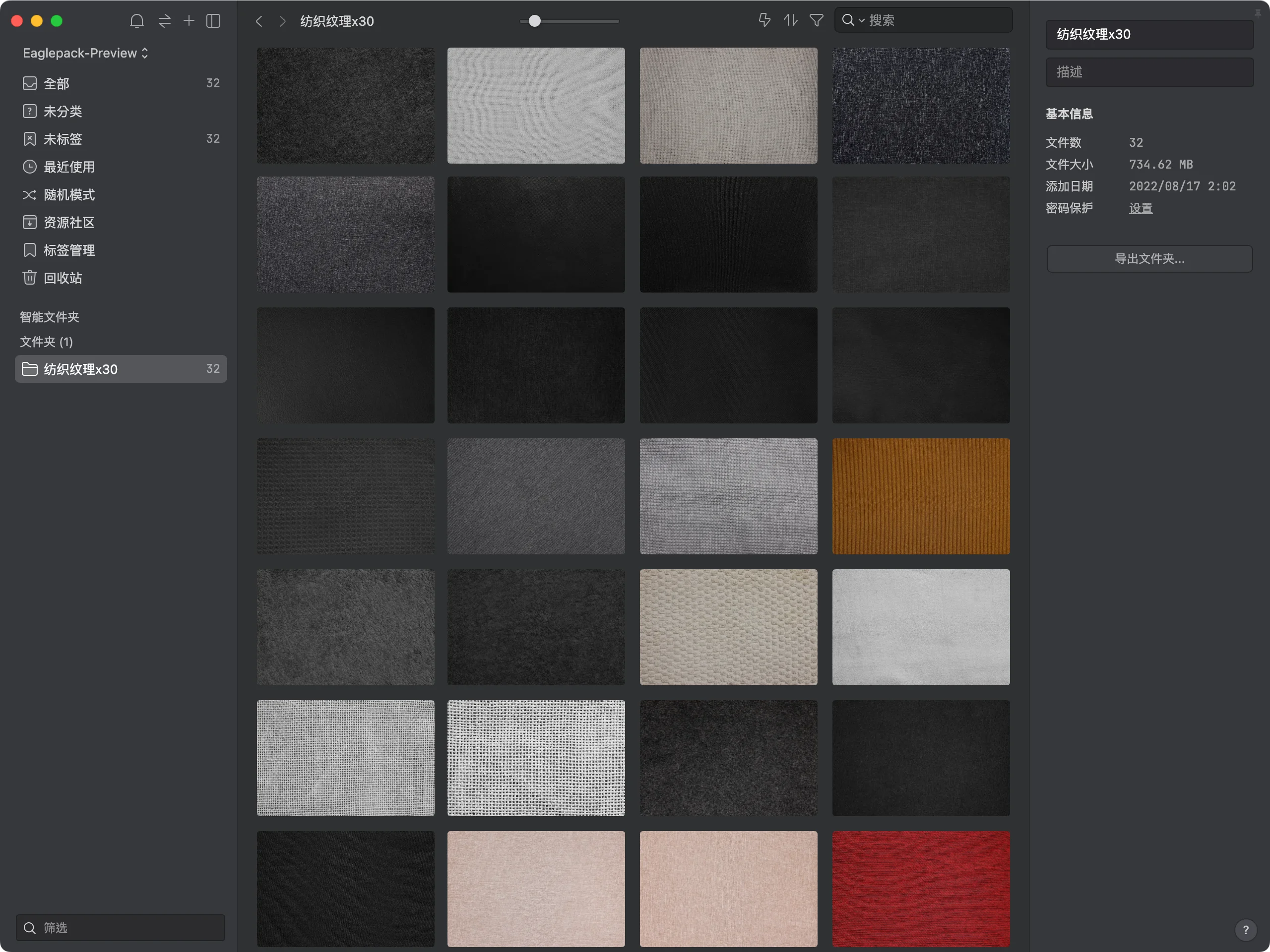Viewport: 1270px width, 952px height.
Task: Adjust the thumbnail size slider
Action: point(534,21)
